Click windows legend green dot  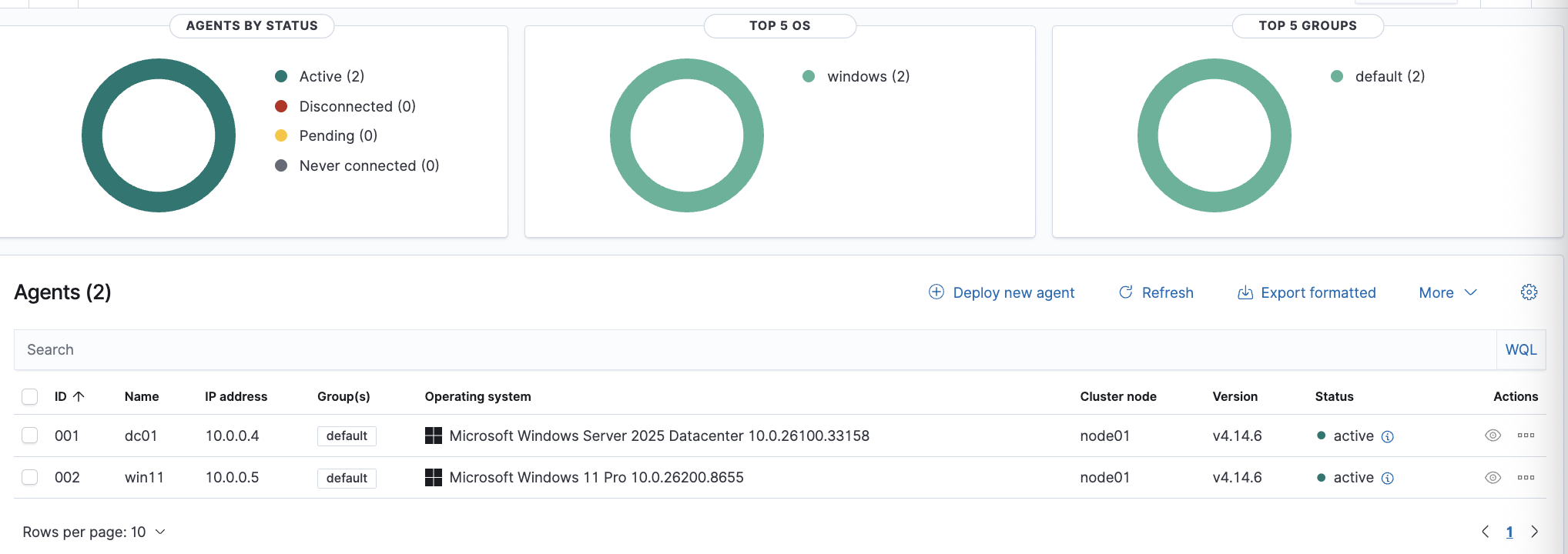[x=809, y=76]
